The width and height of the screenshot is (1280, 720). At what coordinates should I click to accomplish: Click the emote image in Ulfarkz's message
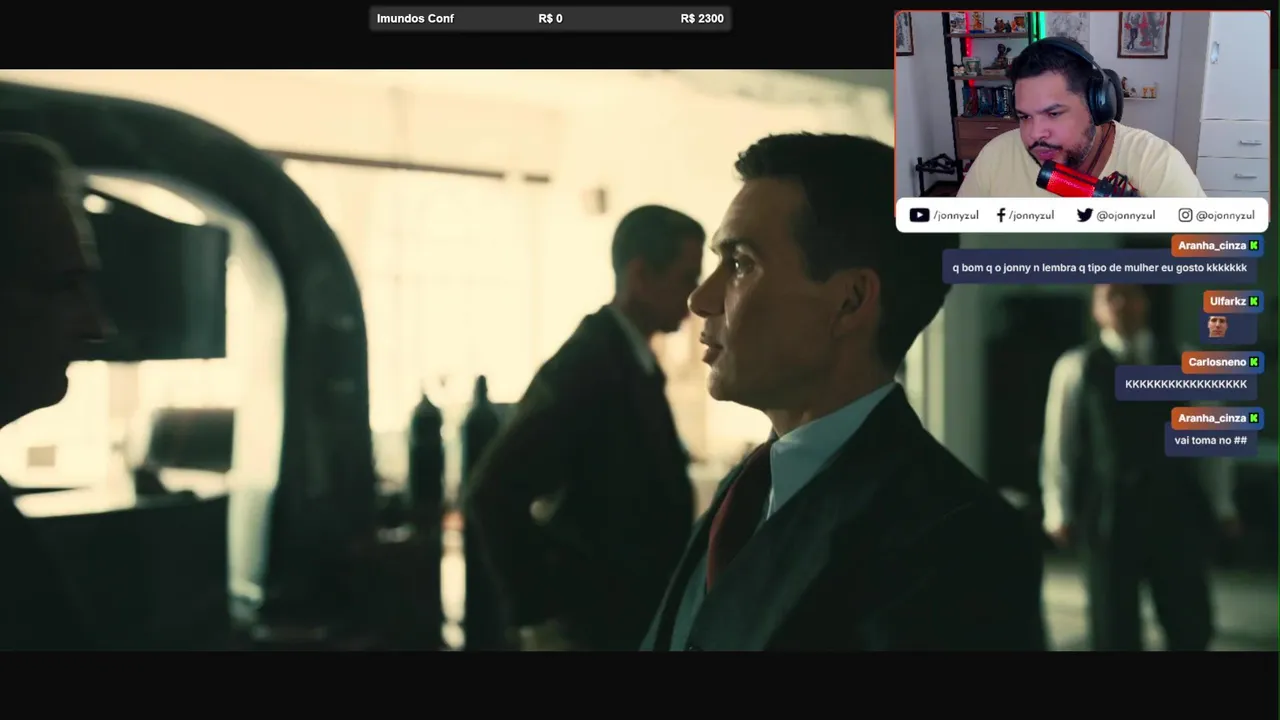(x=1217, y=326)
